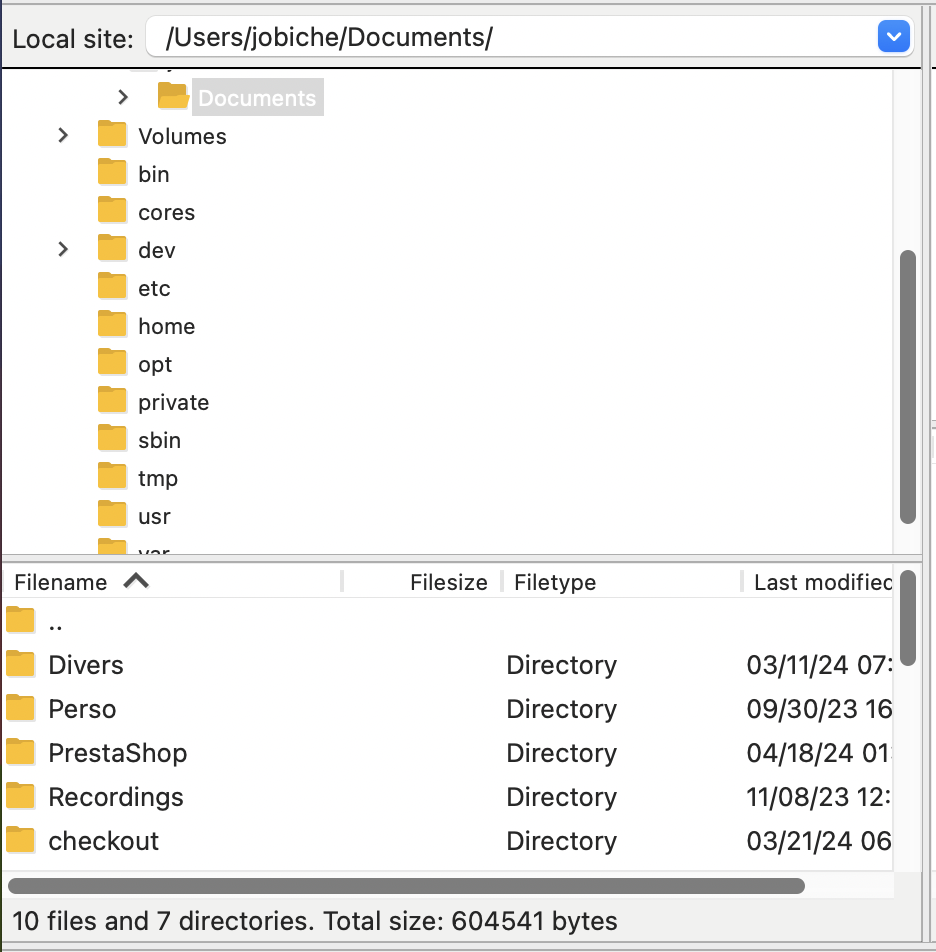The width and height of the screenshot is (936, 952).
Task: Expand the Volumes tree node
Action: click(63, 135)
